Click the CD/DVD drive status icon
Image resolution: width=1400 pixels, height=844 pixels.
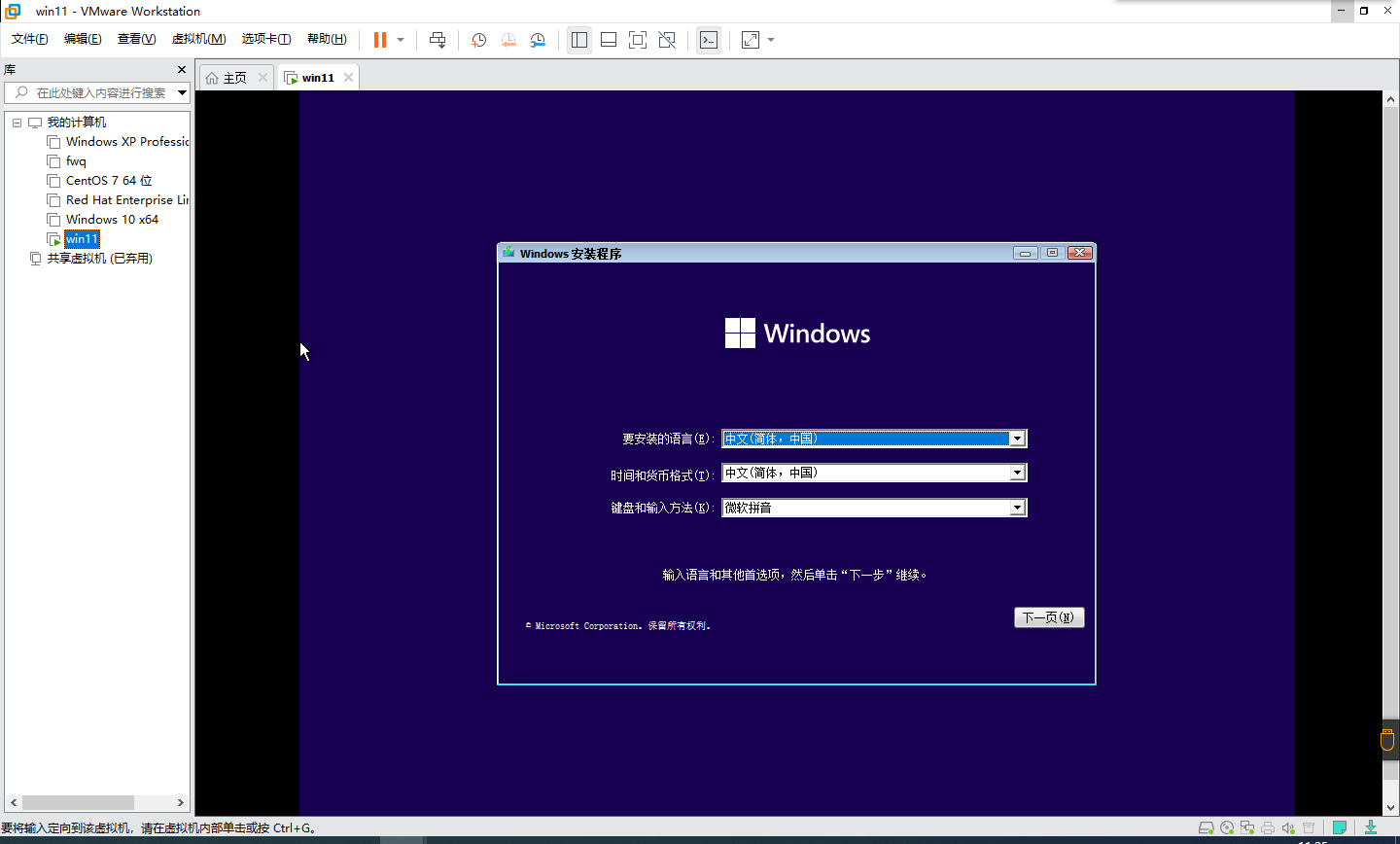pyautogui.click(x=1227, y=828)
